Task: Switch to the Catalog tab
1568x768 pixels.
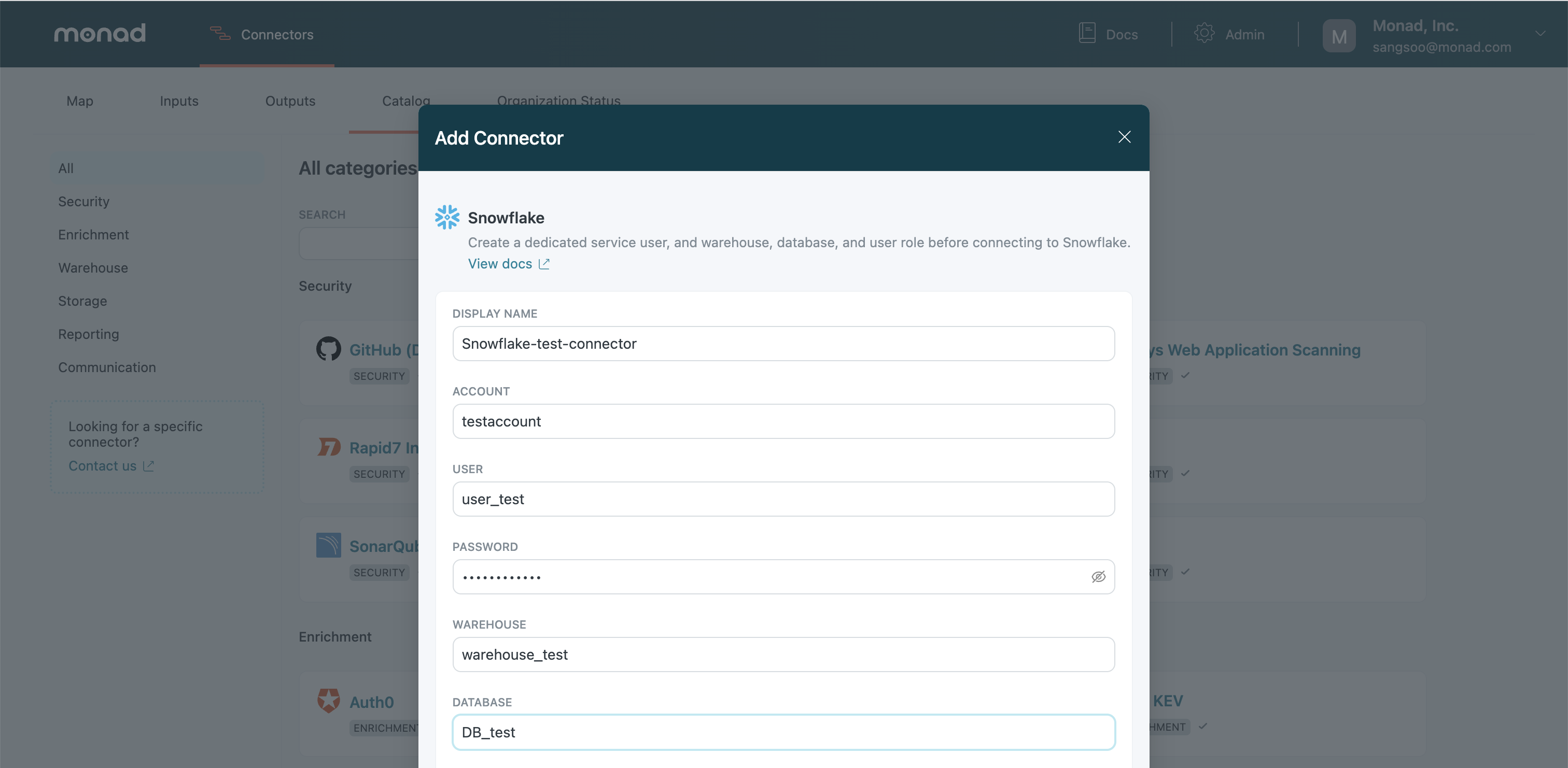Action: pos(406,101)
